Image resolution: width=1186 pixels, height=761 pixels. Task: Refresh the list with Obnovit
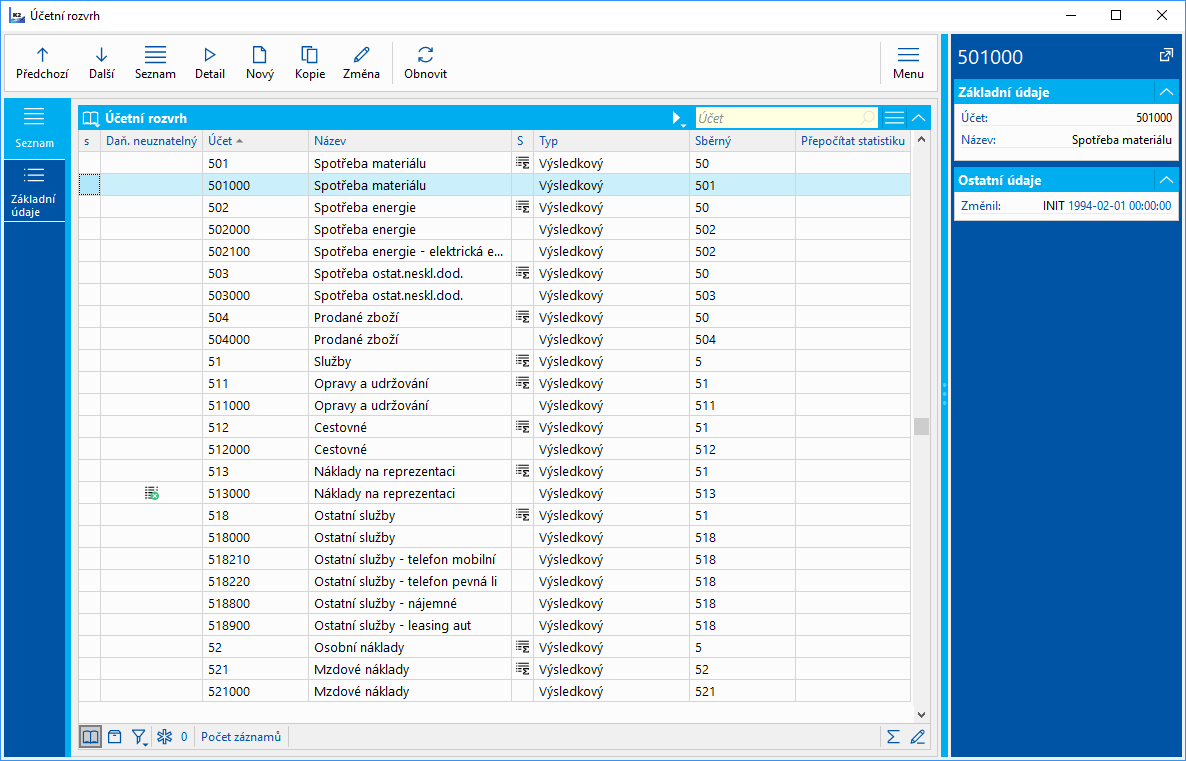click(425, 63)
